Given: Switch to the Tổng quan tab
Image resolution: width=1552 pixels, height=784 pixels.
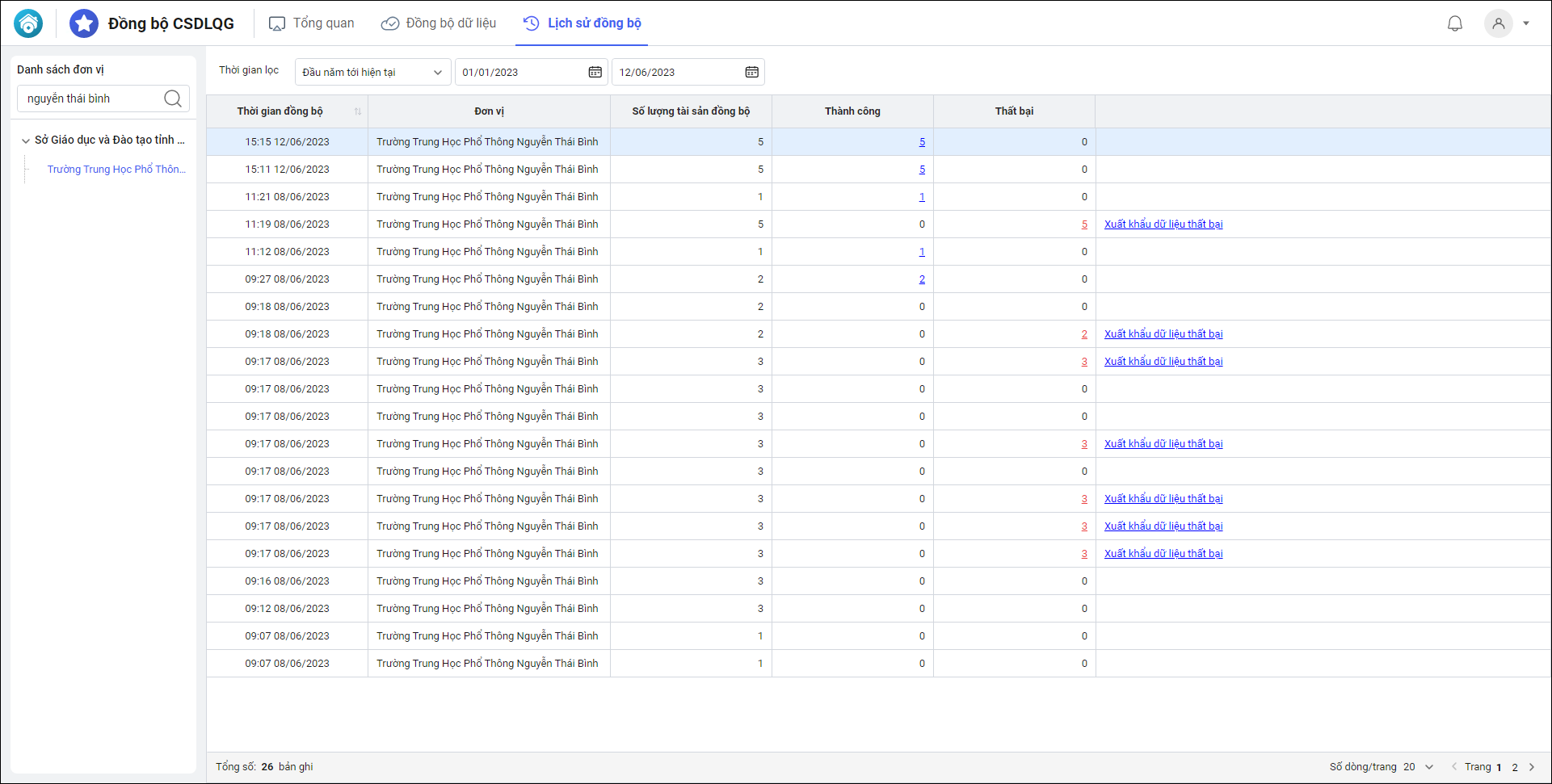Looking at the screenshot, I should pyautogui.click(x=311, y=23).
